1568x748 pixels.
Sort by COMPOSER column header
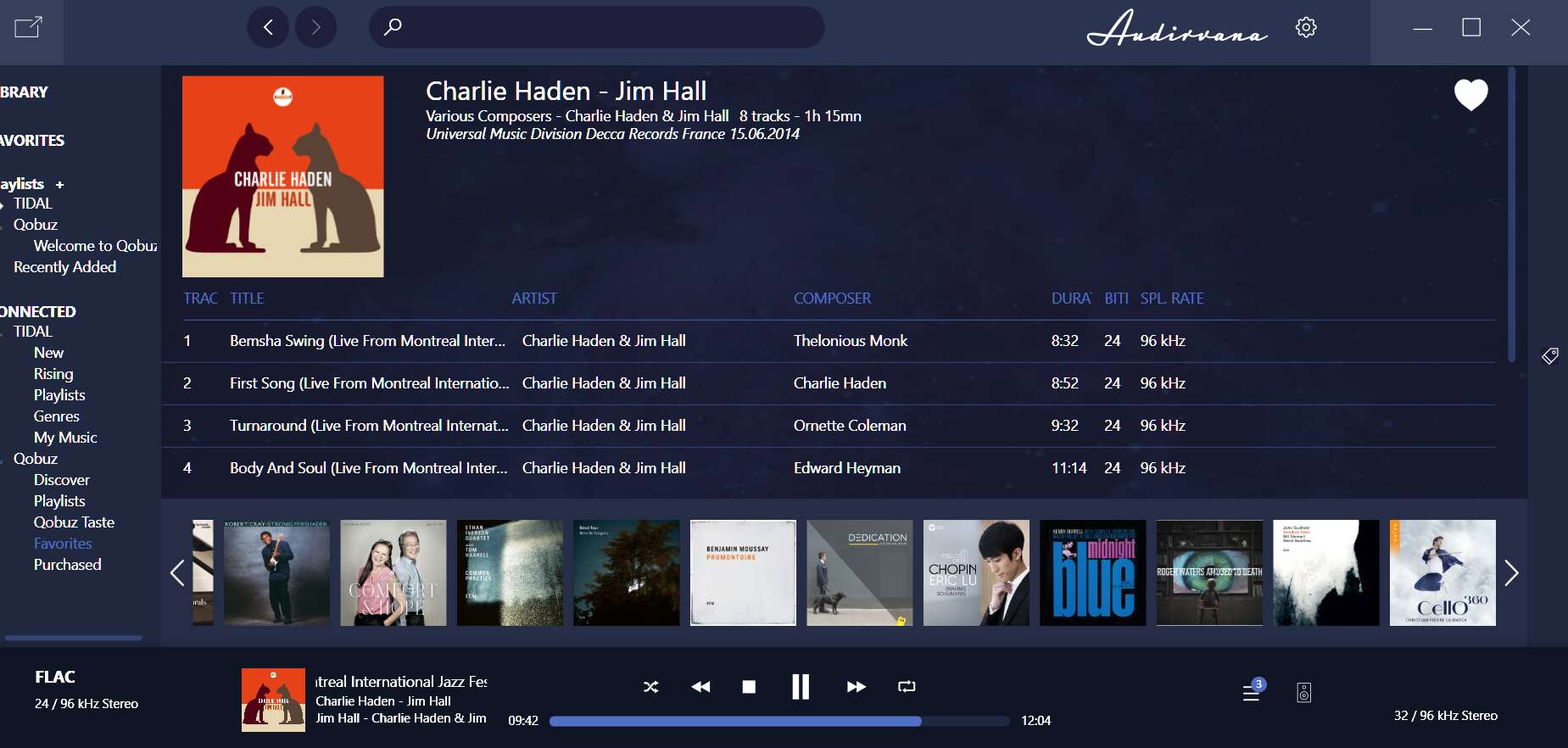[x=832, y=299]
